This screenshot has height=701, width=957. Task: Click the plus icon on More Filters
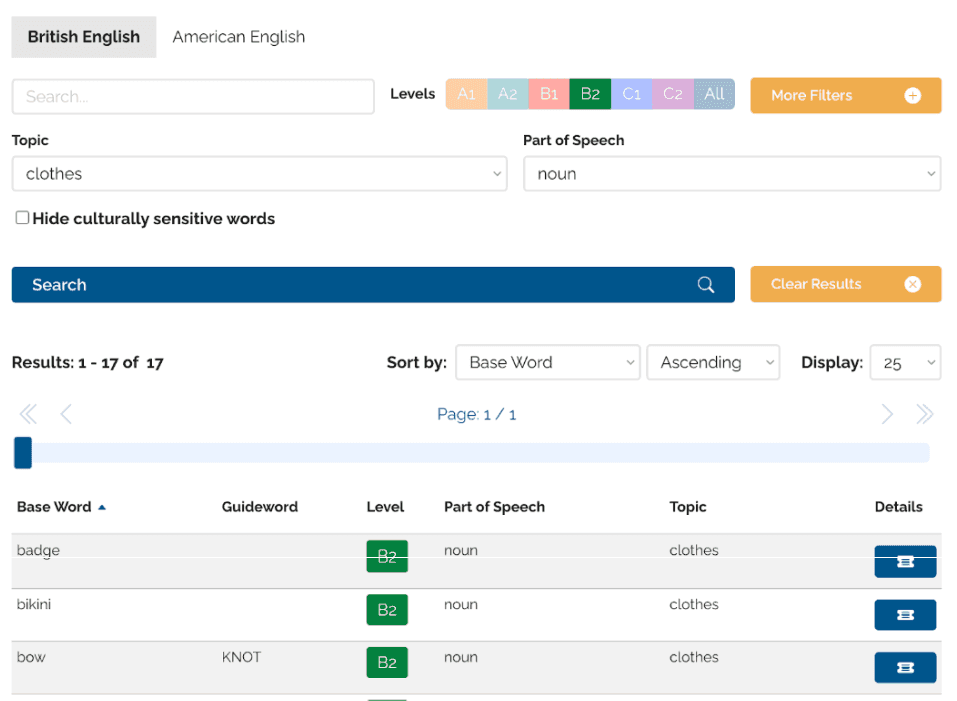[912, 96]
